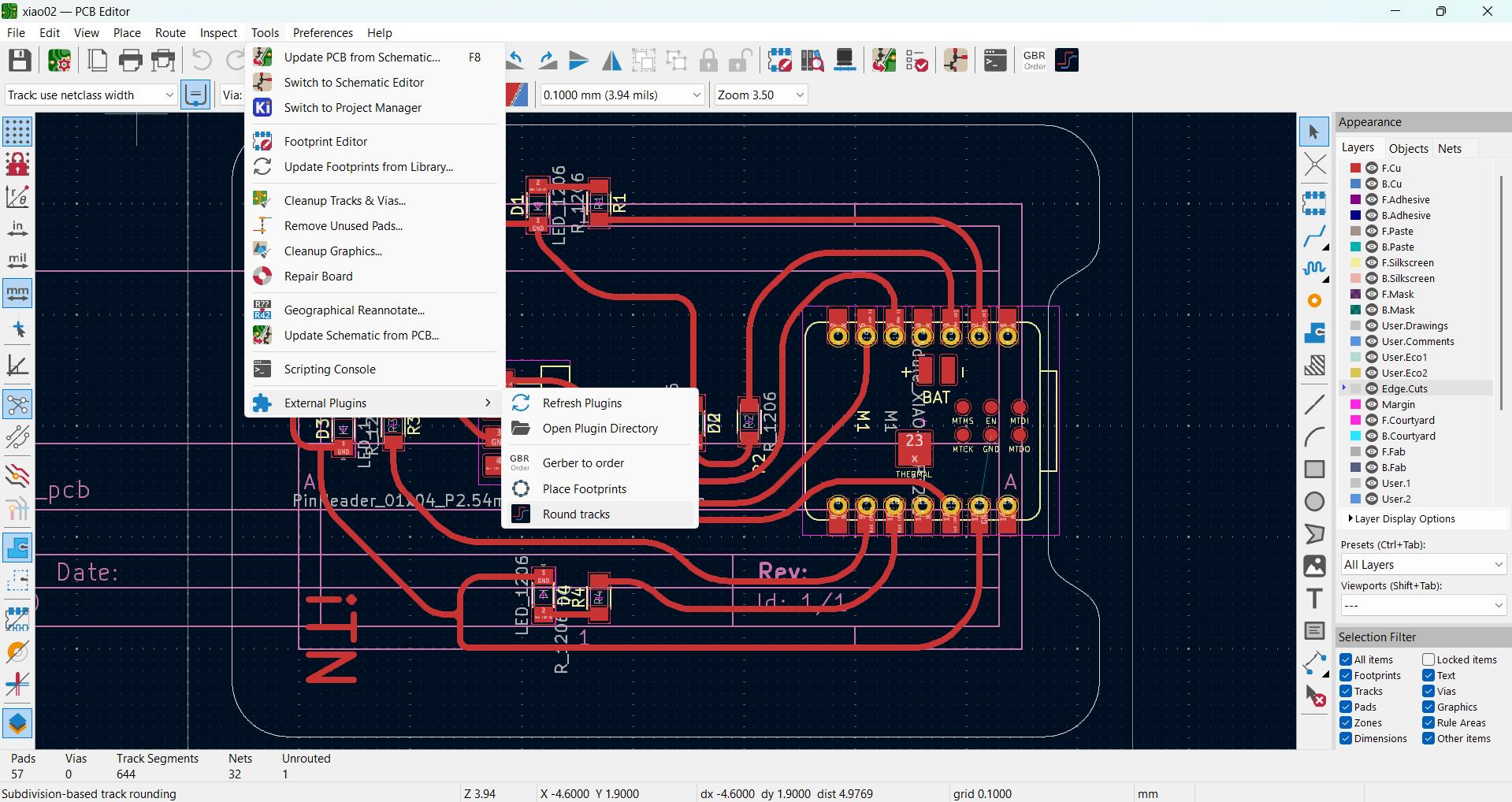Switch units to millimeters icon
The width and height of the screenshot is (1512, 802).
pos(17,293)
